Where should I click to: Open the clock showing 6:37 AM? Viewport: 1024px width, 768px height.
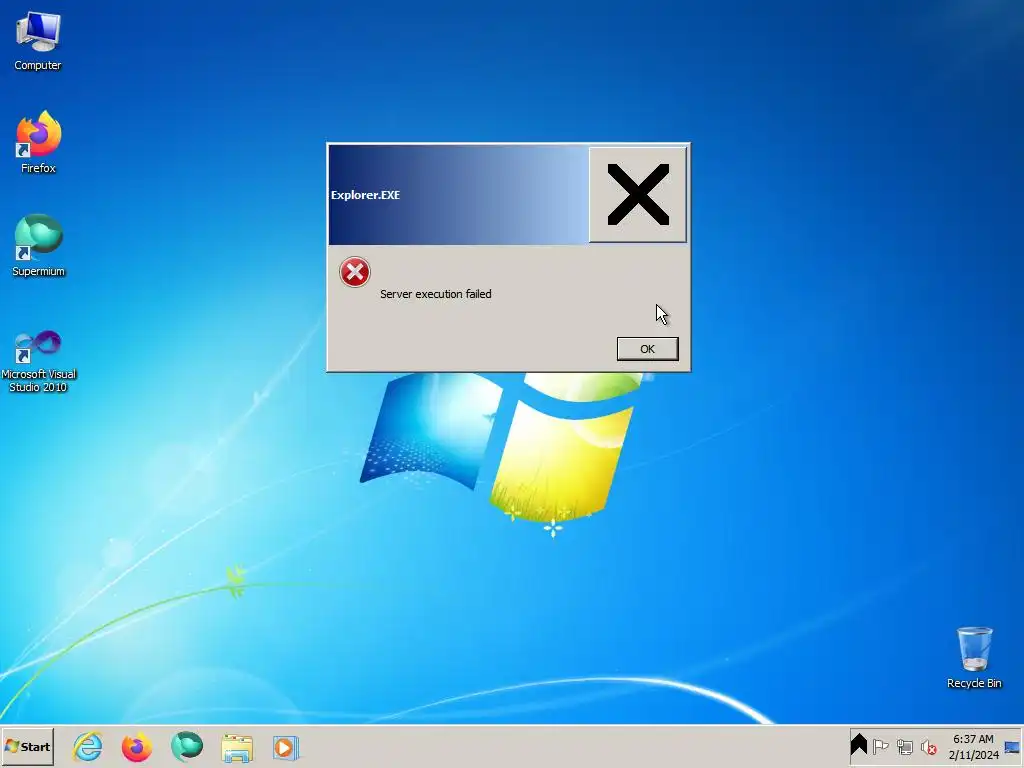pyautogui.click(x=973, y=746)
